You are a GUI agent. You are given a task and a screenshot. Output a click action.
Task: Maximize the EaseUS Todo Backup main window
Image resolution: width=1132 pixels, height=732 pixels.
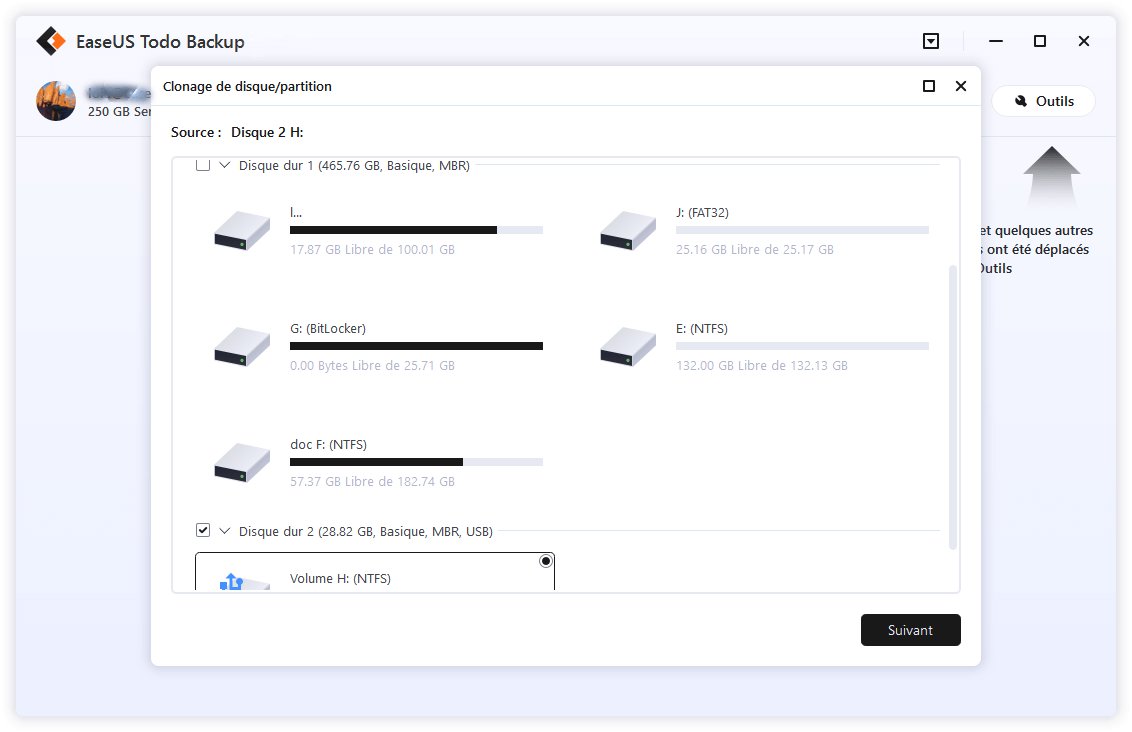tap(1040, 41)
